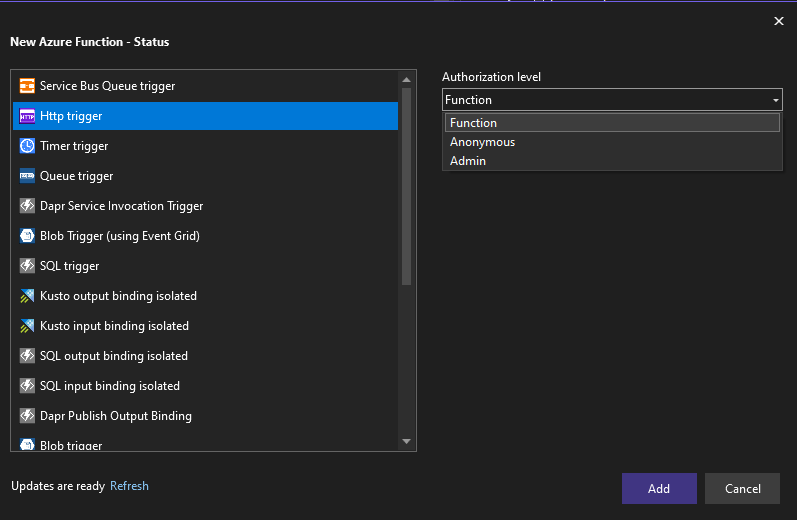
Task: Click the Dapr Publish Output Binding icon
Action: point(27,416)
